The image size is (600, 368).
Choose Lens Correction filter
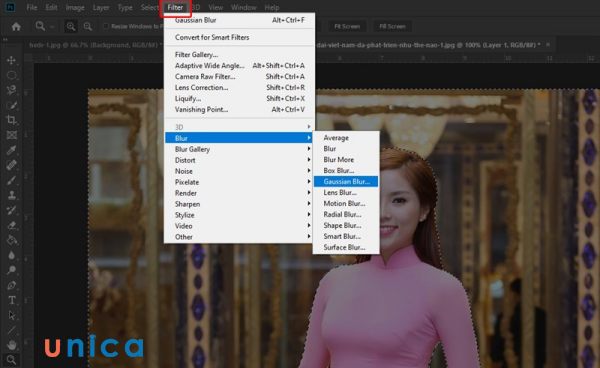click(x=240, y=88)
